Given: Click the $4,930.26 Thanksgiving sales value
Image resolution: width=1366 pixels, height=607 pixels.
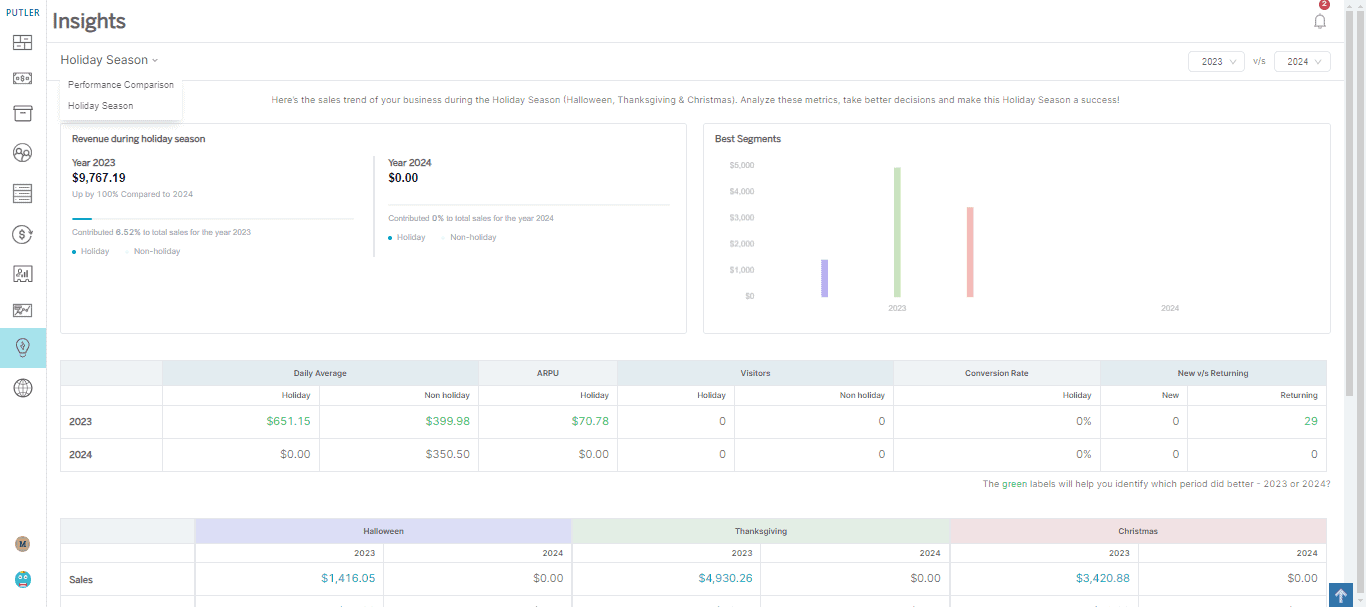Looking at the screenshot, I should pyautogui.click(x=725, y=578).
